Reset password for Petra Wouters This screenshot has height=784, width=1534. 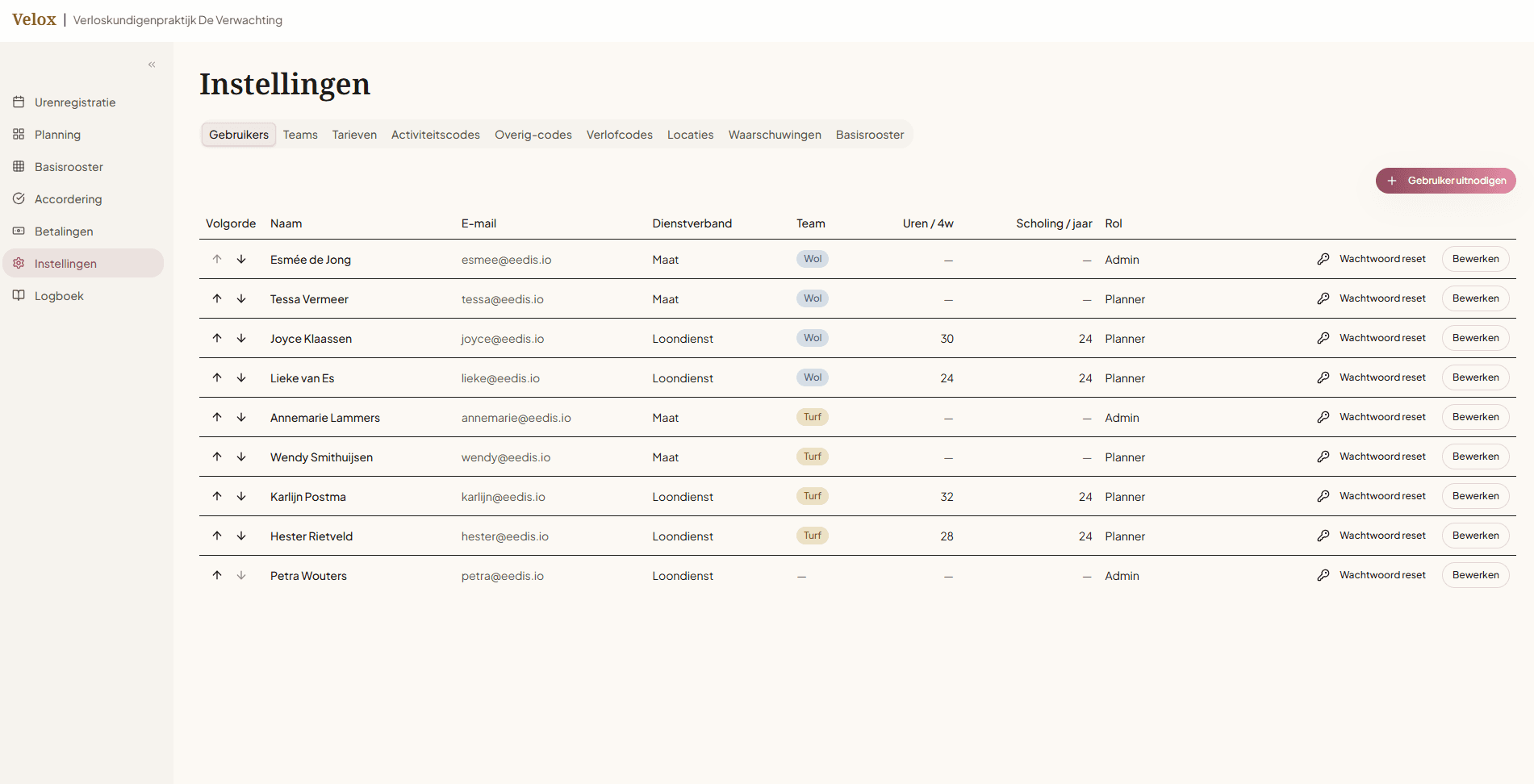1372,575
